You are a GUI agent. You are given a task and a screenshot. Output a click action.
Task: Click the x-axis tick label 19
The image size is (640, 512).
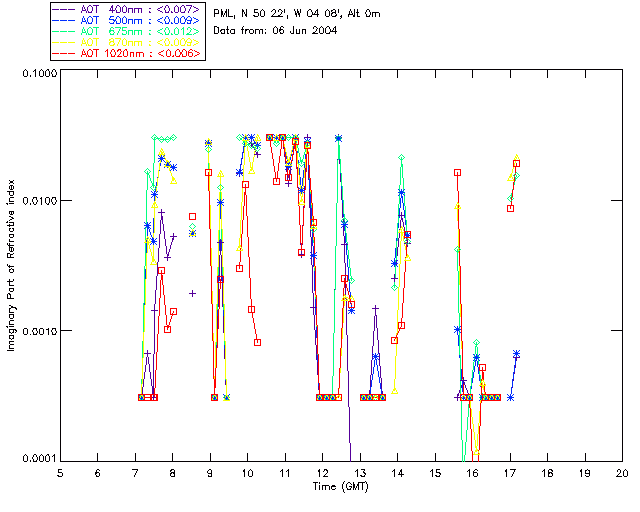click(x=585, y=473)
